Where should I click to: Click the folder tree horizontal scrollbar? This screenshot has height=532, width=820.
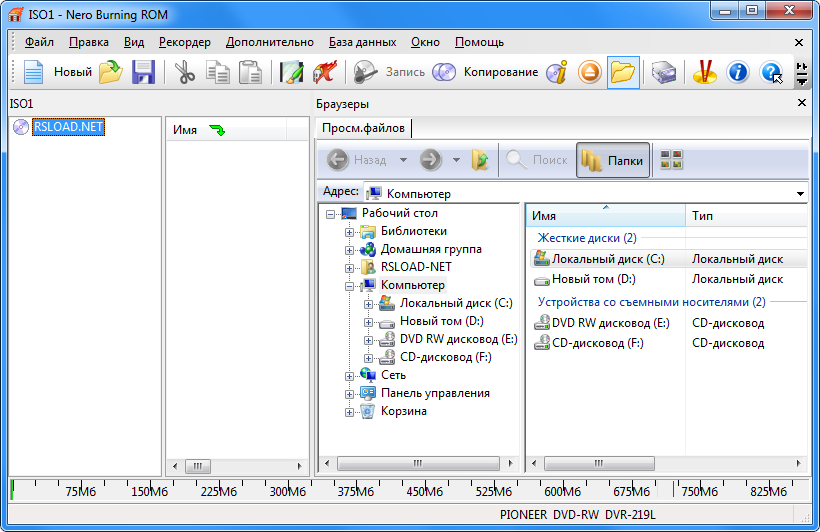(418, 463)
